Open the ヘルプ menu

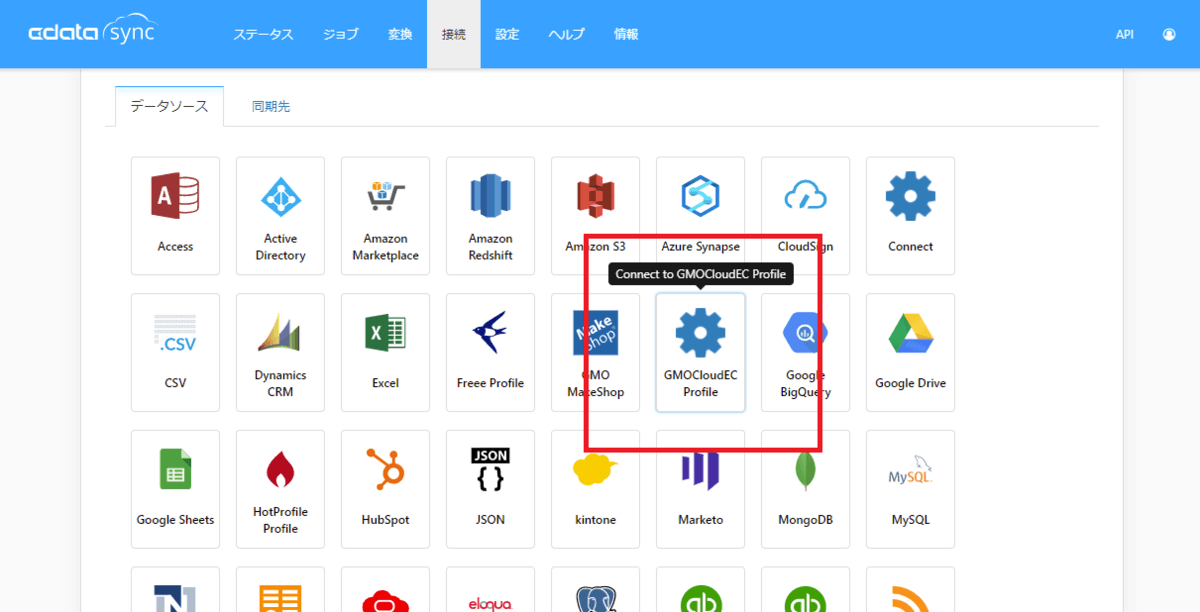[x=566, y=34]
